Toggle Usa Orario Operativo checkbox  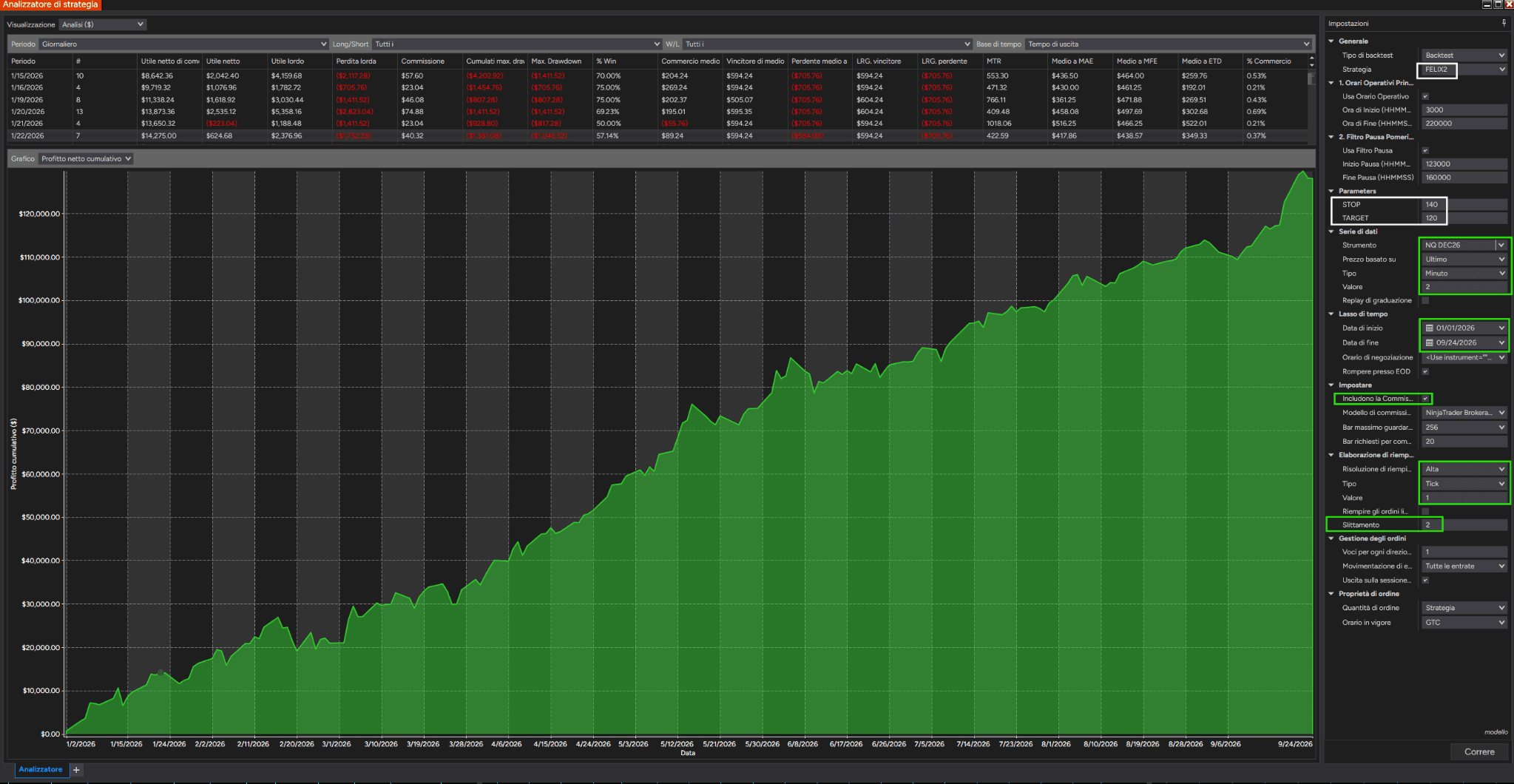pyautogui.click(x=1425, y=96)
